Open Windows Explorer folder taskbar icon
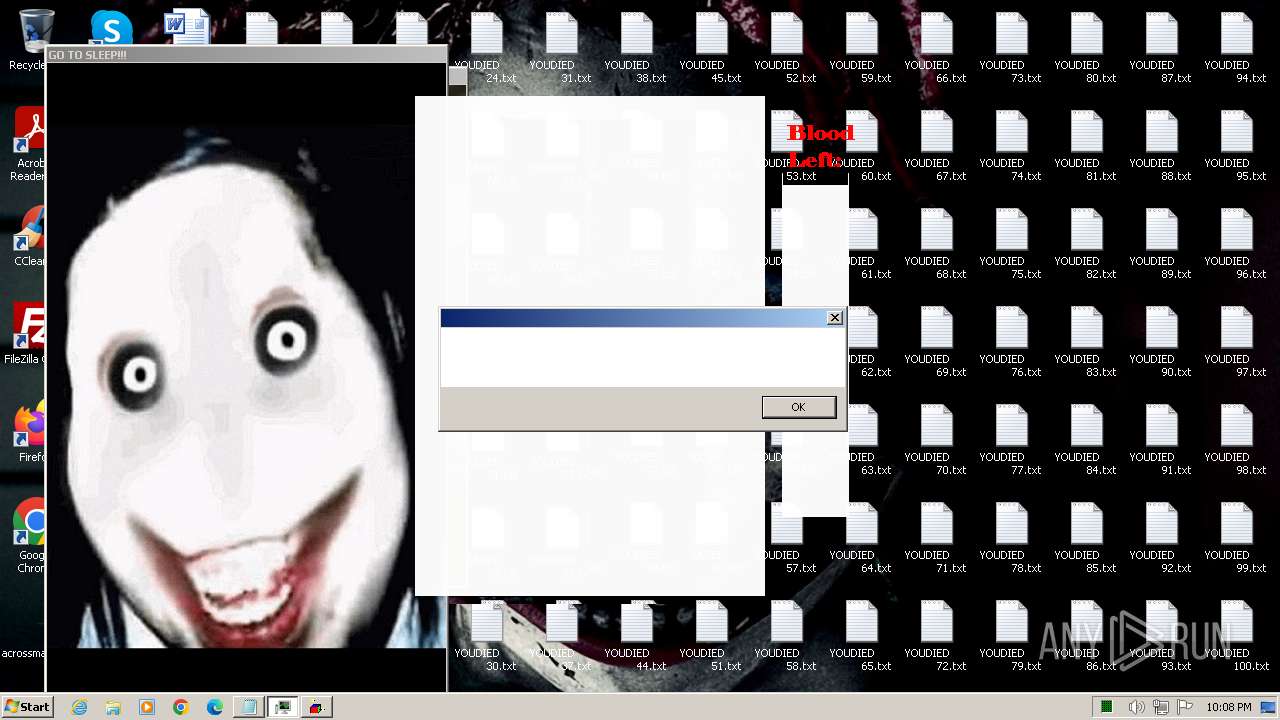The image size is (1280, 720). (113, 707)
